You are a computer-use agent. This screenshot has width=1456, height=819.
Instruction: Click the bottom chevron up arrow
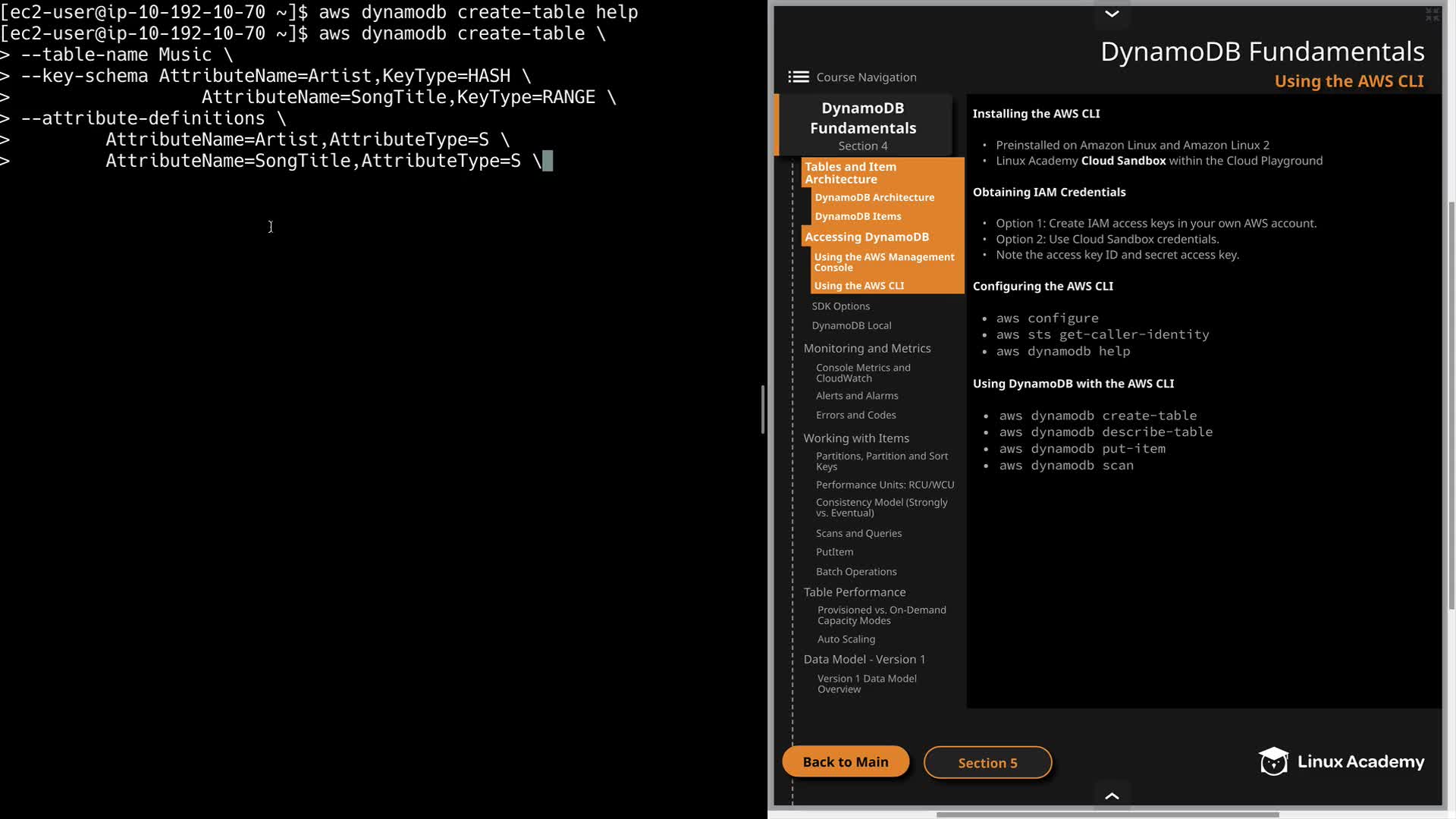1112,795
